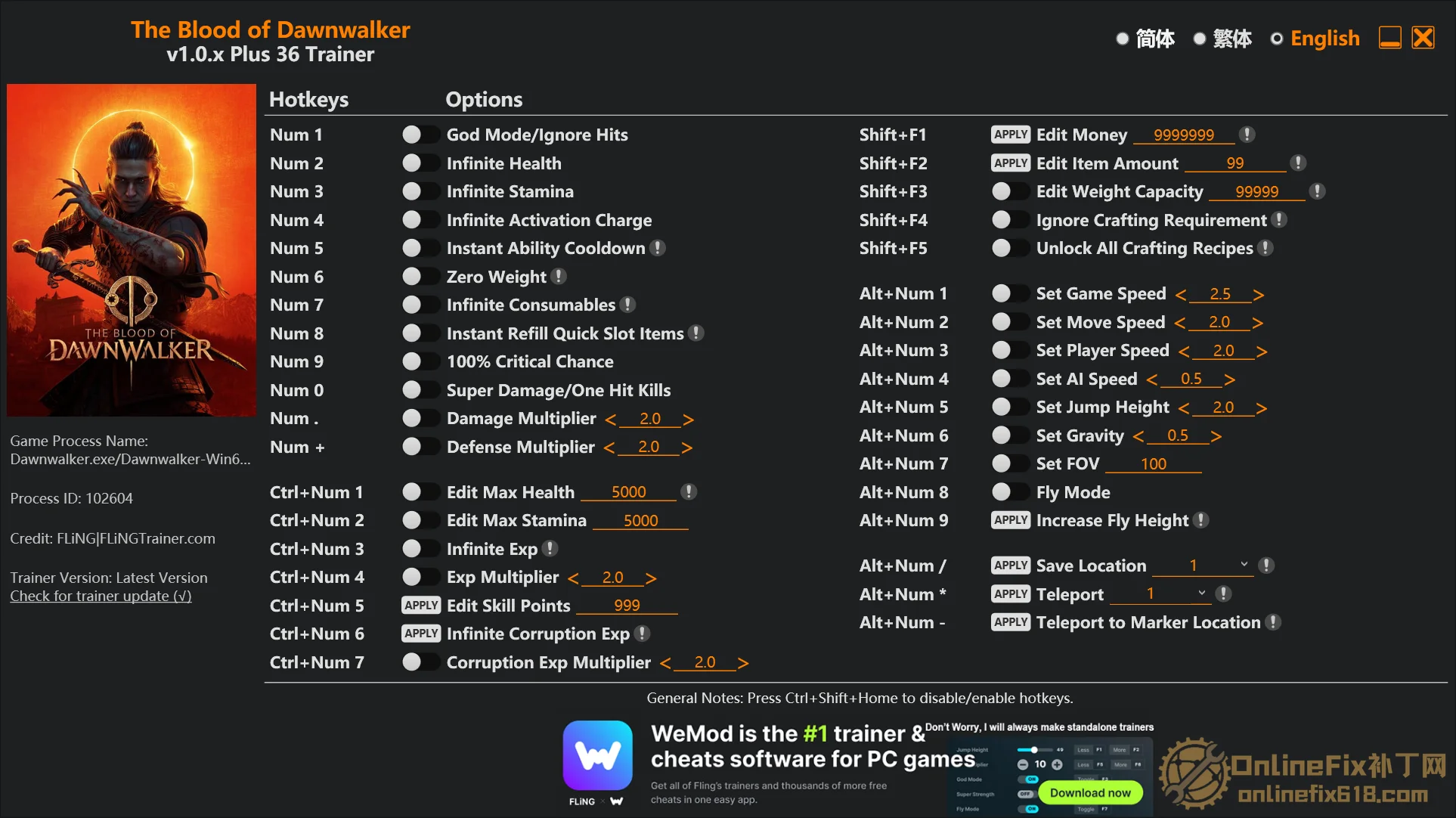Increase Defense Multiplier with right arrow
The height and width of the screenshot is (818, 1456).
[686, 448]
